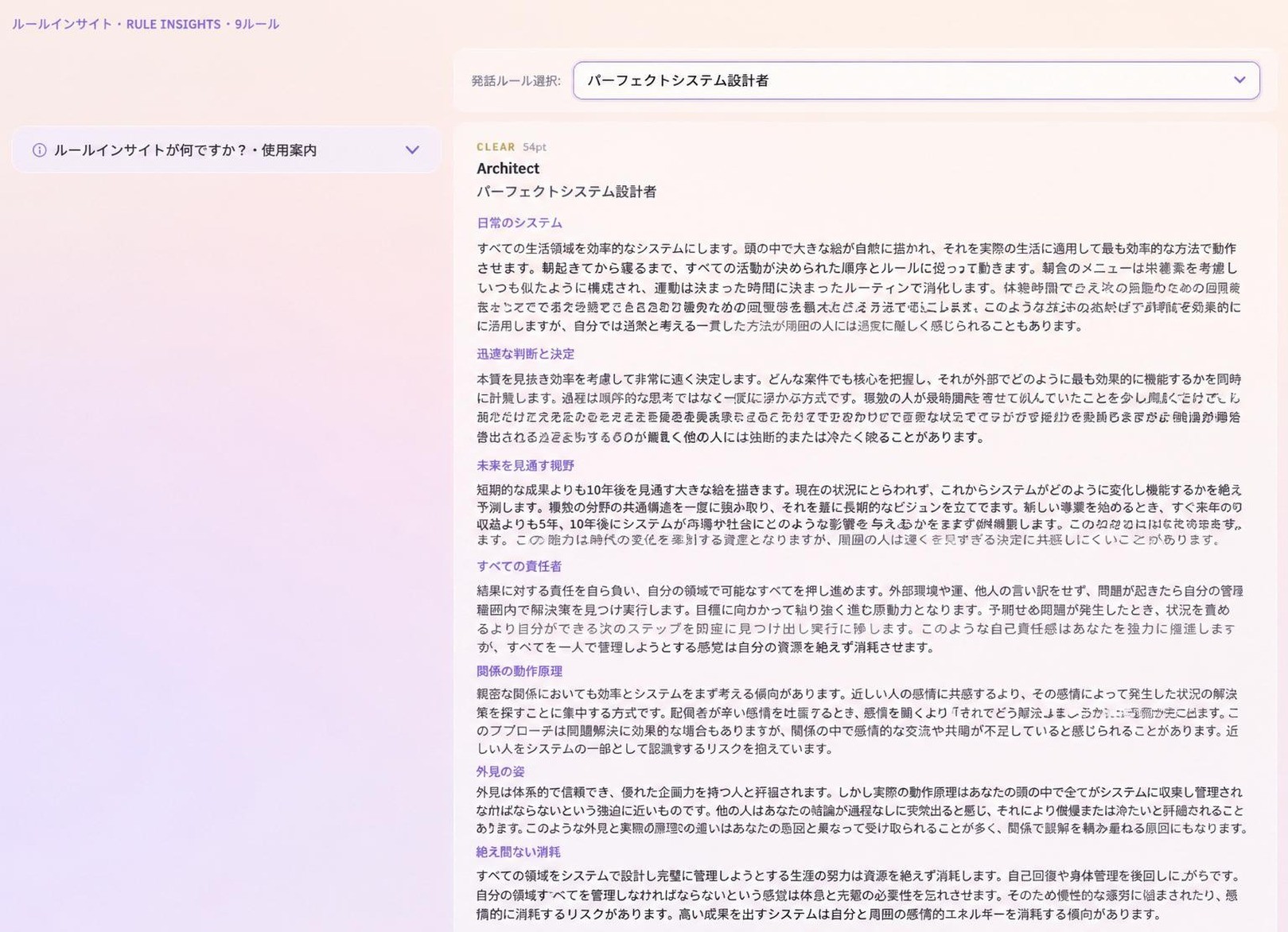This screenshot has width=1288, height=932.
Task: Click the 迅速な判断と決定 section heading
Action: point(525,354)
